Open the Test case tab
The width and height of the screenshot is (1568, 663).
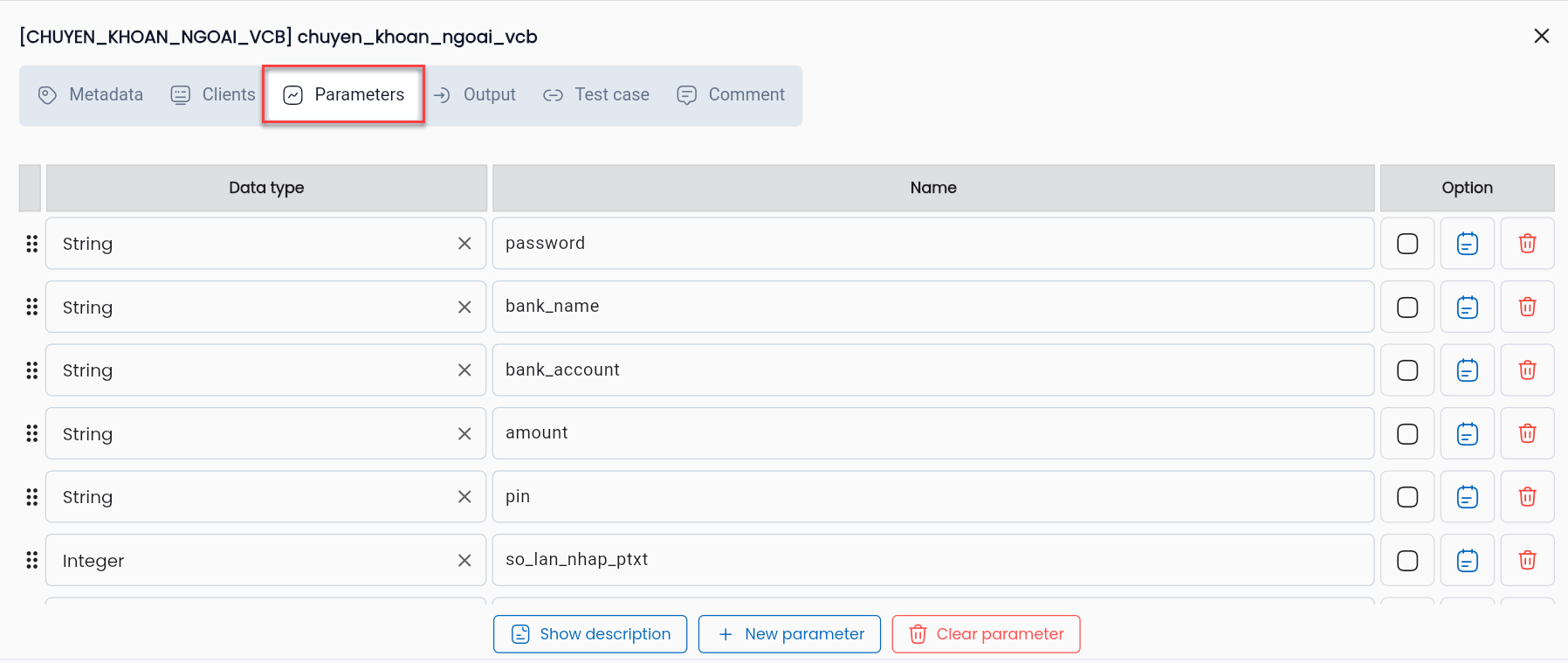tap(596, 94)
